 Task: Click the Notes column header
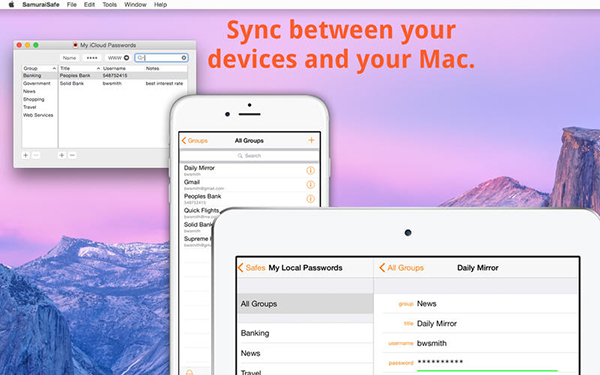166,68
